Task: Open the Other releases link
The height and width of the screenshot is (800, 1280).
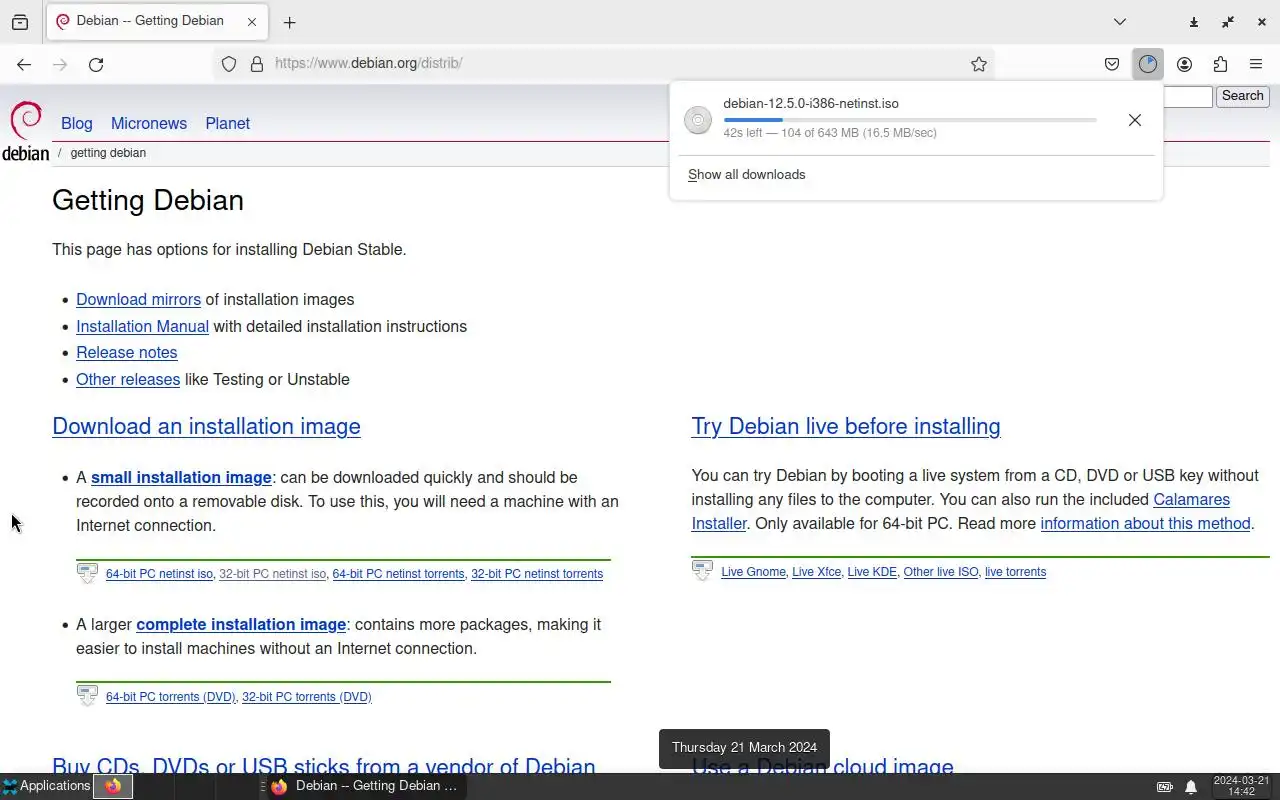Action: tap(128, 379)
